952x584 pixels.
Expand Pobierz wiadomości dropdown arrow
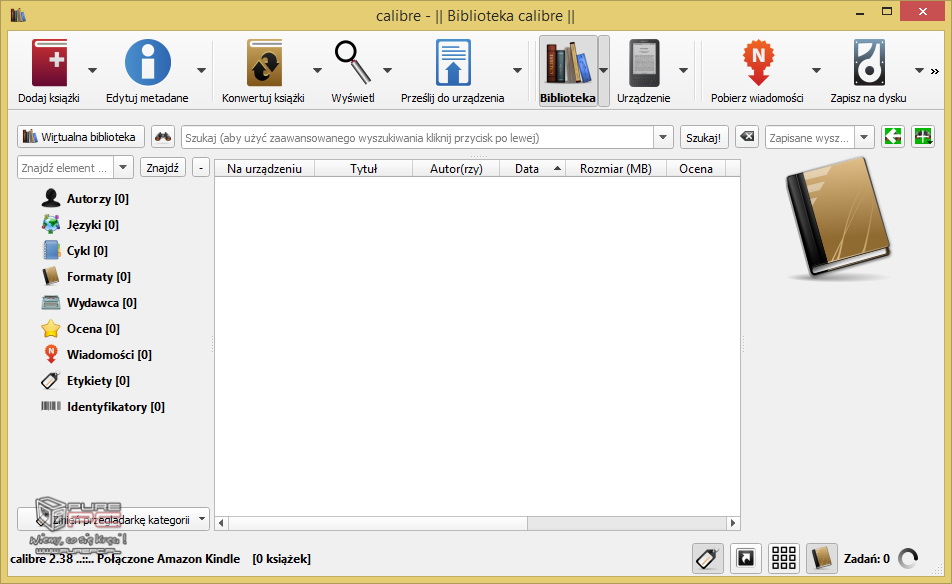(x=816, y=70)
